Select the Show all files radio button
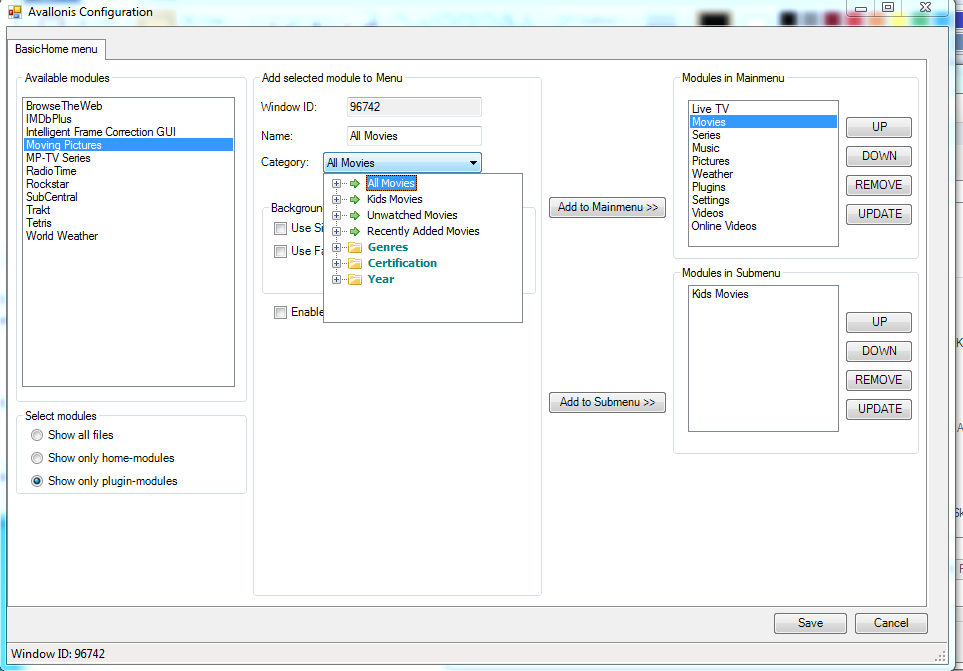Viewport: 963px width, 671px height. click(38, 435)
